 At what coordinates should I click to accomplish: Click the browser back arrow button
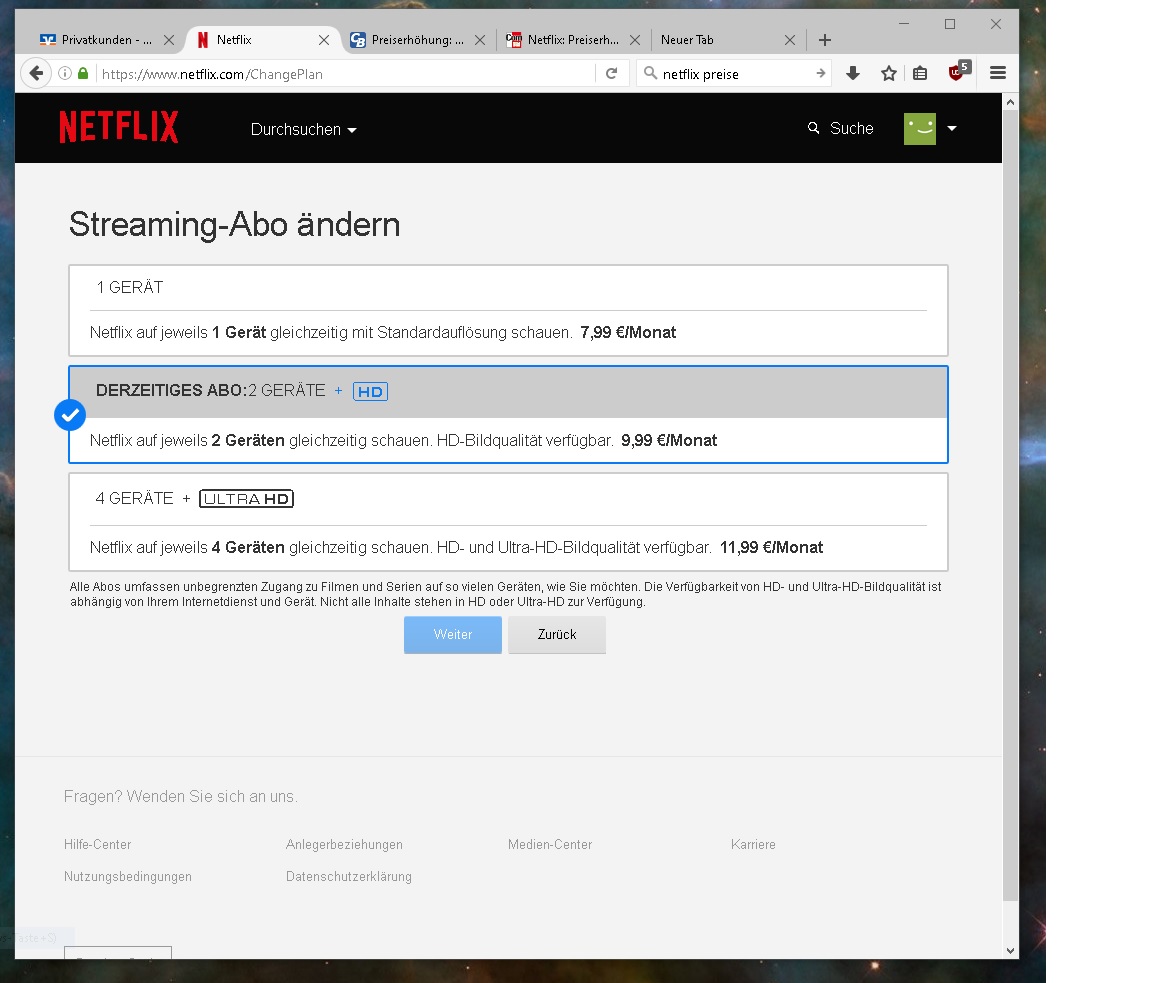pyautogui.click(x=35, y=73)
